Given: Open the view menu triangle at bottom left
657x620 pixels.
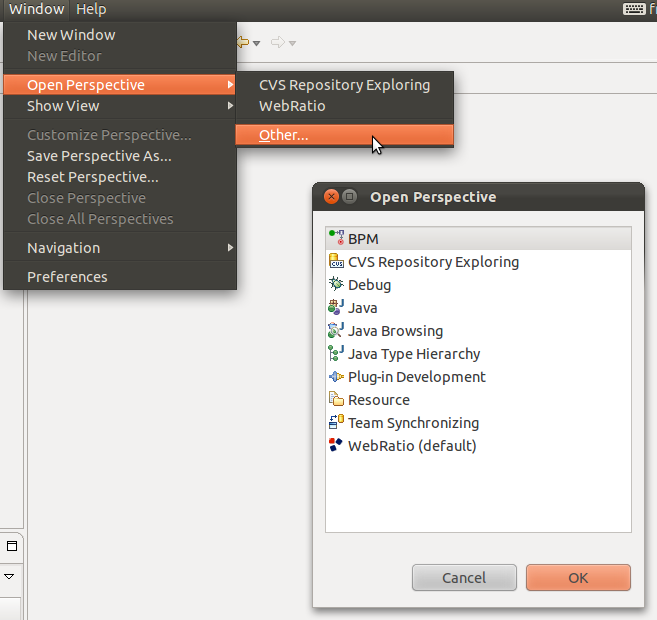Looking at the screenshot, I should (9, 576).
